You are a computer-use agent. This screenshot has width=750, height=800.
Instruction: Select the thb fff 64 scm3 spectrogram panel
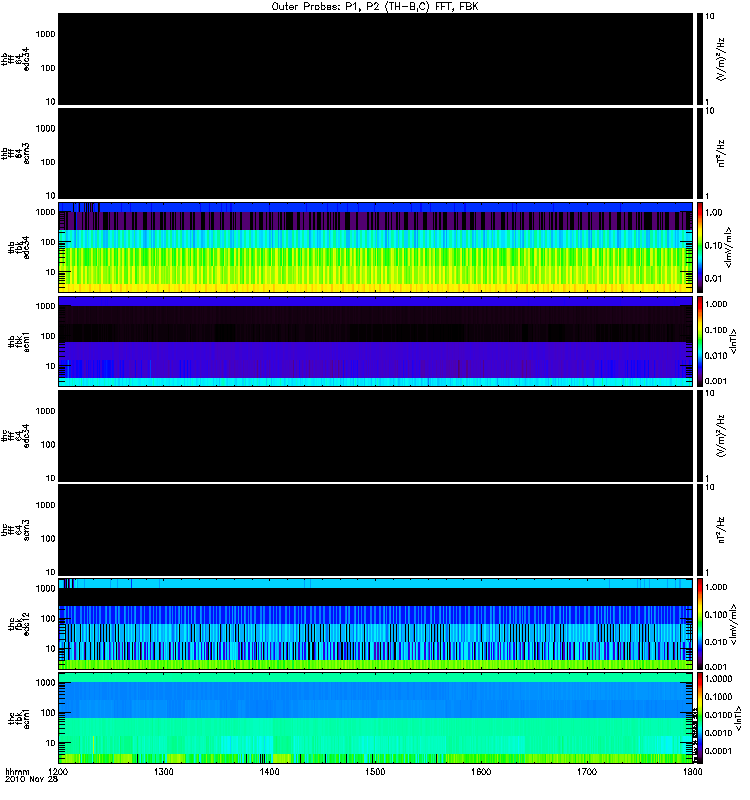[x=375, y=153]
